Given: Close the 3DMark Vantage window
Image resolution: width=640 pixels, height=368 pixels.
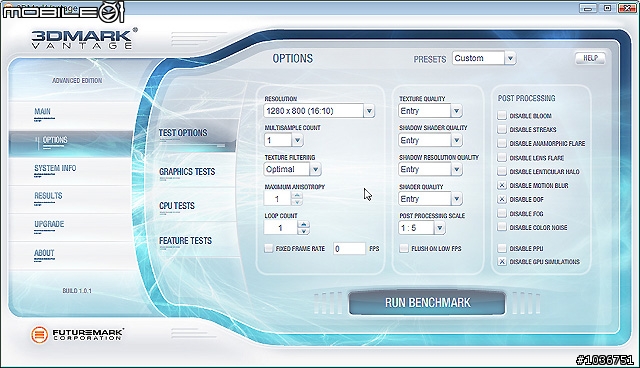Looking at the screenshot, I should (x=627, y=8).
